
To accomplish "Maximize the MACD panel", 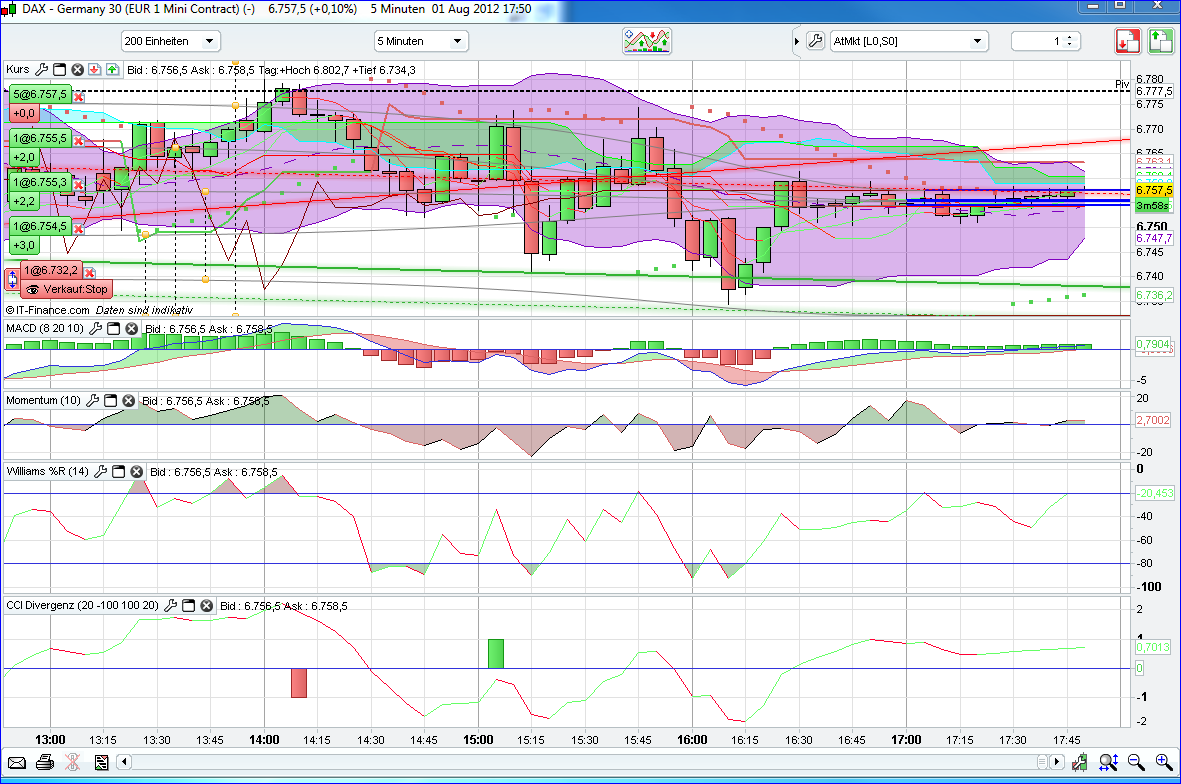I will (x=114, y=328).
